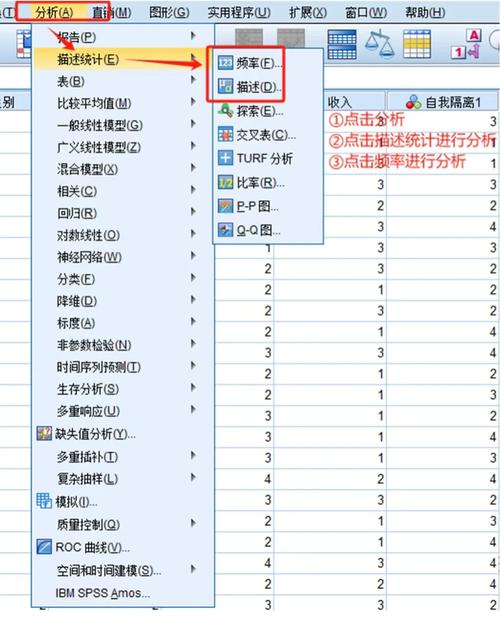
Task: Click the P-P 图 plot icon
Action: [x=225, y=206]
